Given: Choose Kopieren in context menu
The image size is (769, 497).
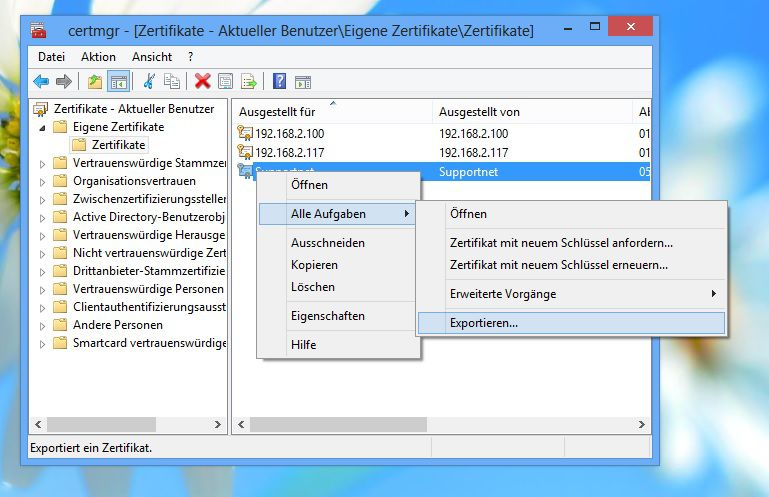Looking at the screenshot, I should [338, 265].
